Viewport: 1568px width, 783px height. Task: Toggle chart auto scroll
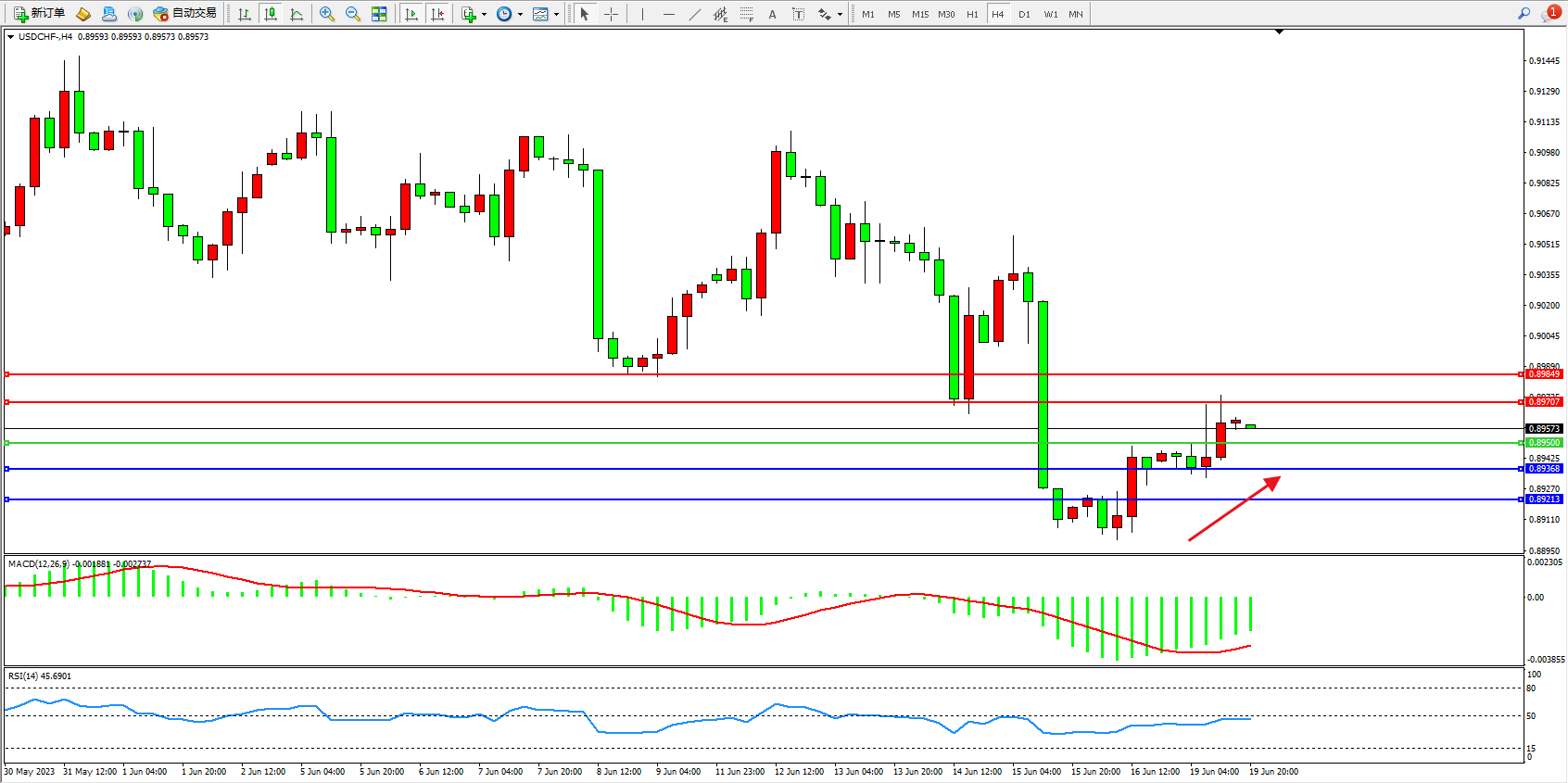click(x=411, y=14)
